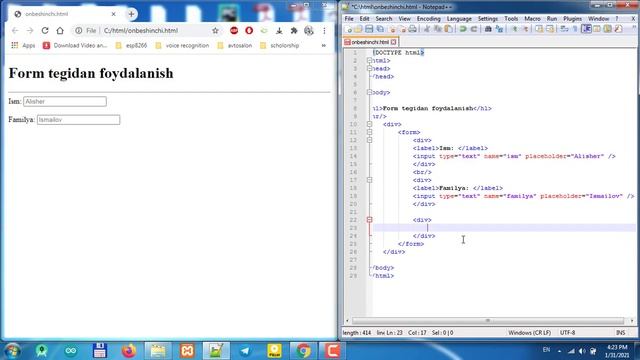Click the Copy toolbar icon in Notepad++
The width and height of the screenshot is (640, 360).
(438, 29)
